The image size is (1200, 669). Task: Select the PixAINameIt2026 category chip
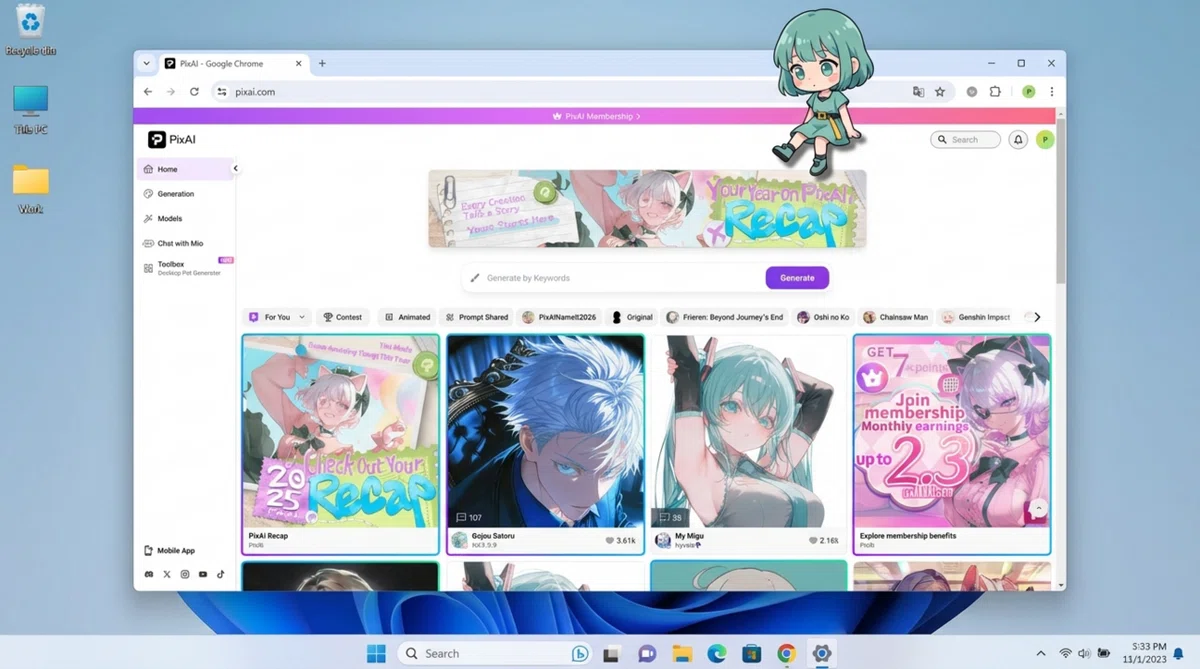click(x=559, y=317)
